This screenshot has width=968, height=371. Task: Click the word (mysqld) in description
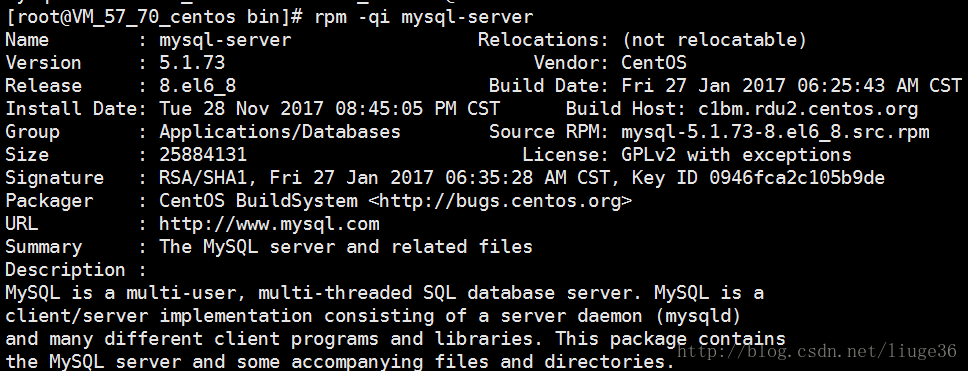(698, 316)
